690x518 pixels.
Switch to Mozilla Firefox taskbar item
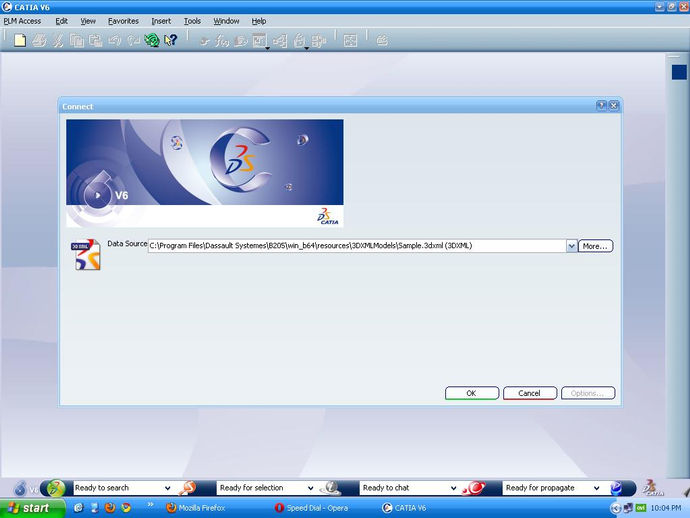tap(196, 508)
